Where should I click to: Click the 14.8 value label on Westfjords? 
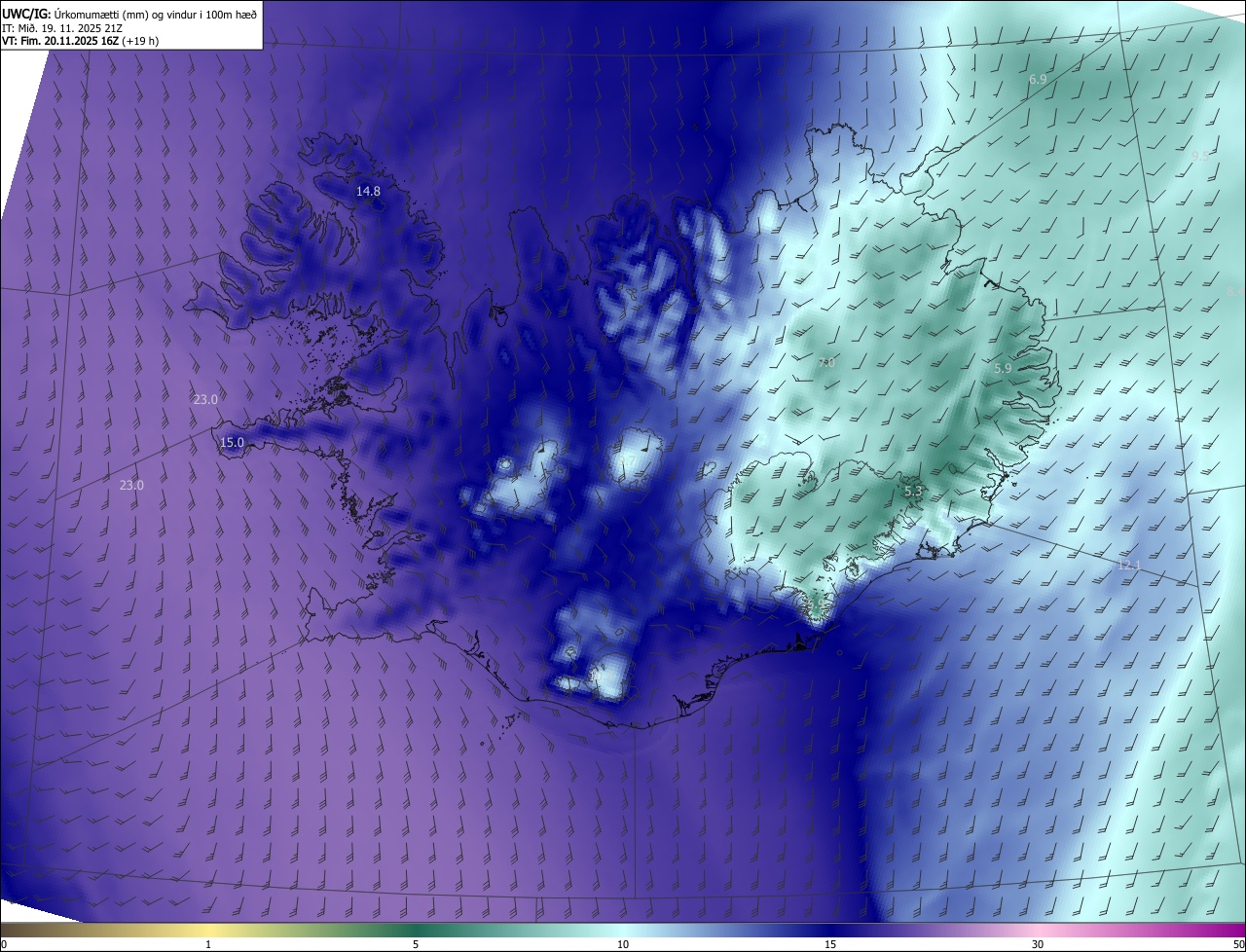click(368, 192)
